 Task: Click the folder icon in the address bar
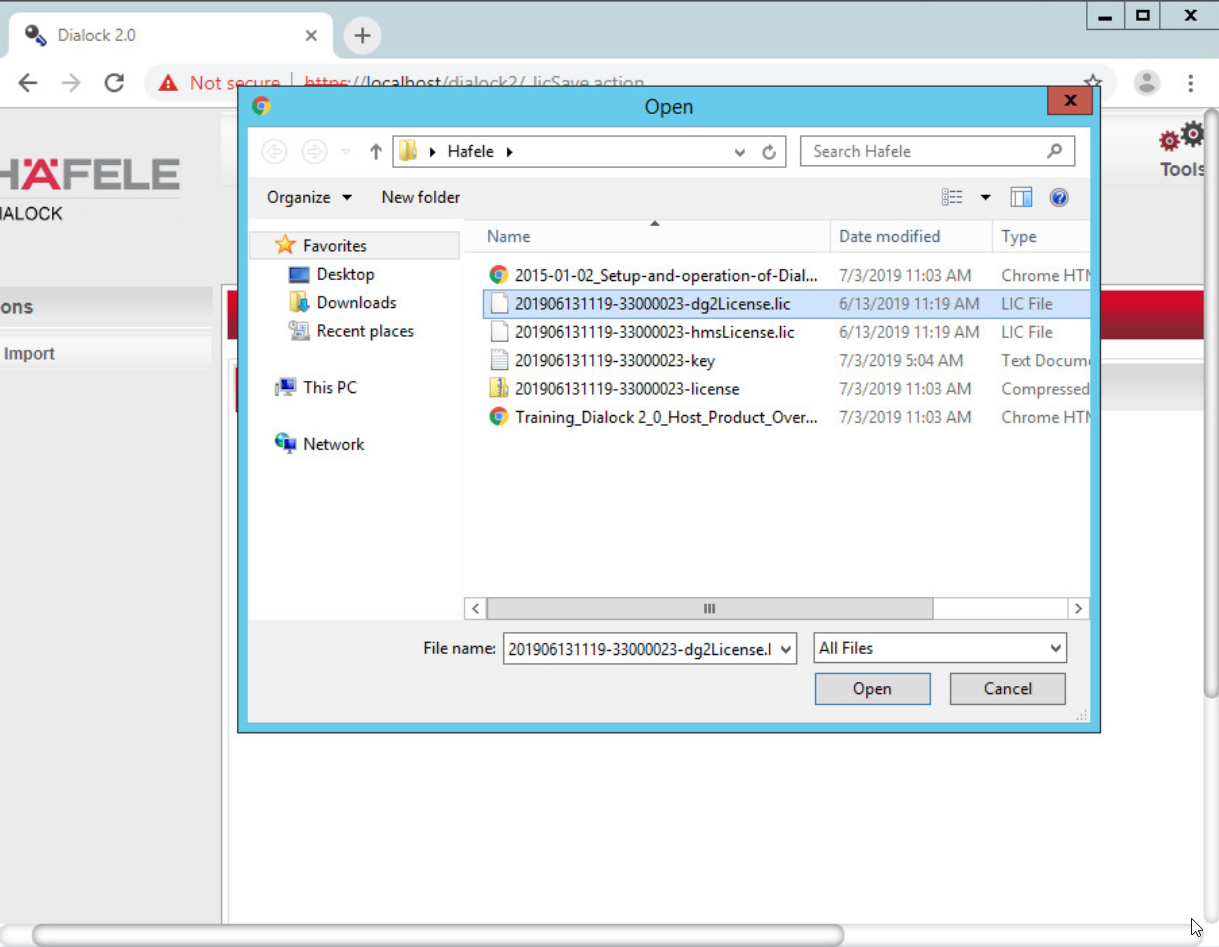(408, 152)
